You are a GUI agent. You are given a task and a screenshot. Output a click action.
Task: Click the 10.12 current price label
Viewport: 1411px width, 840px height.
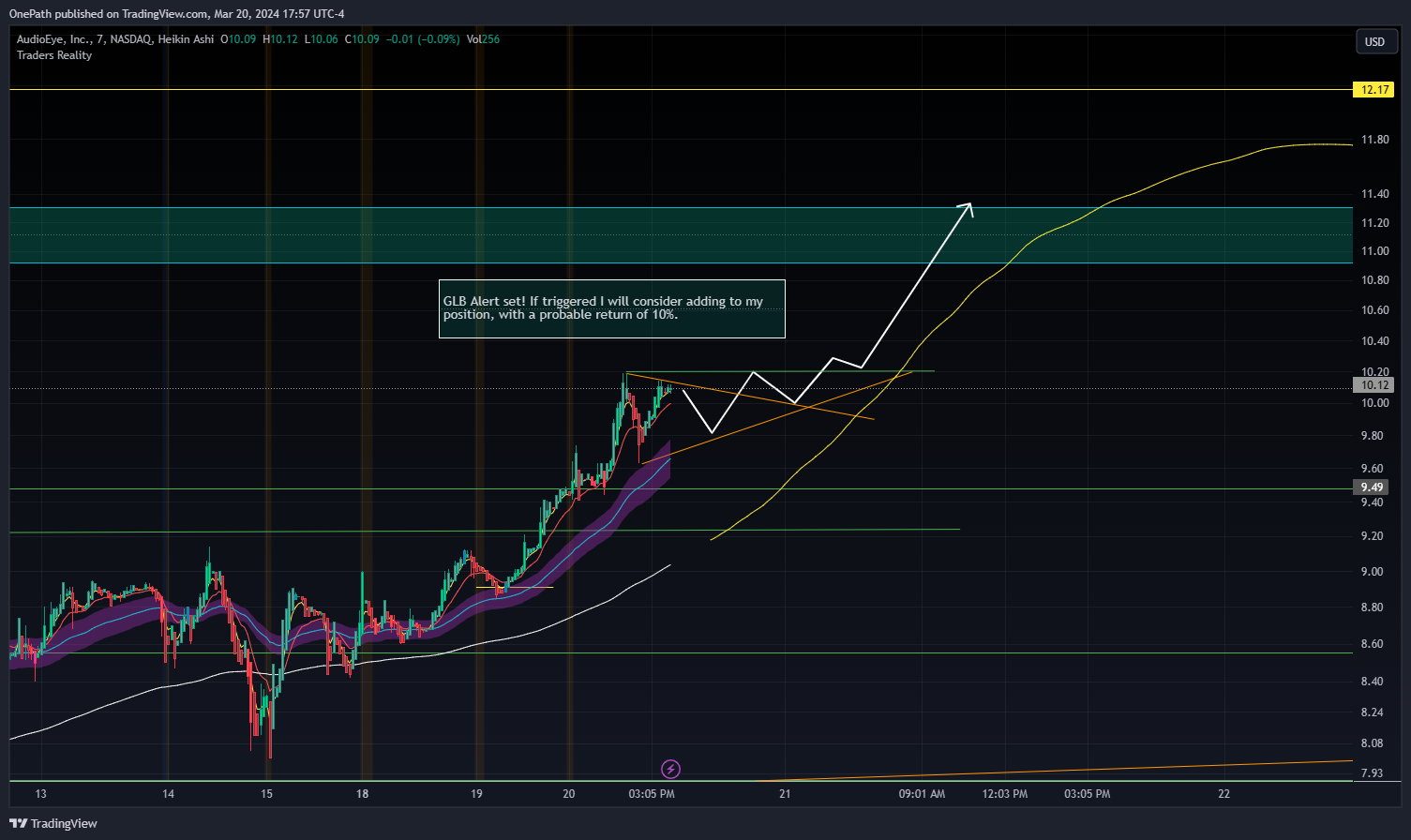1374,385
